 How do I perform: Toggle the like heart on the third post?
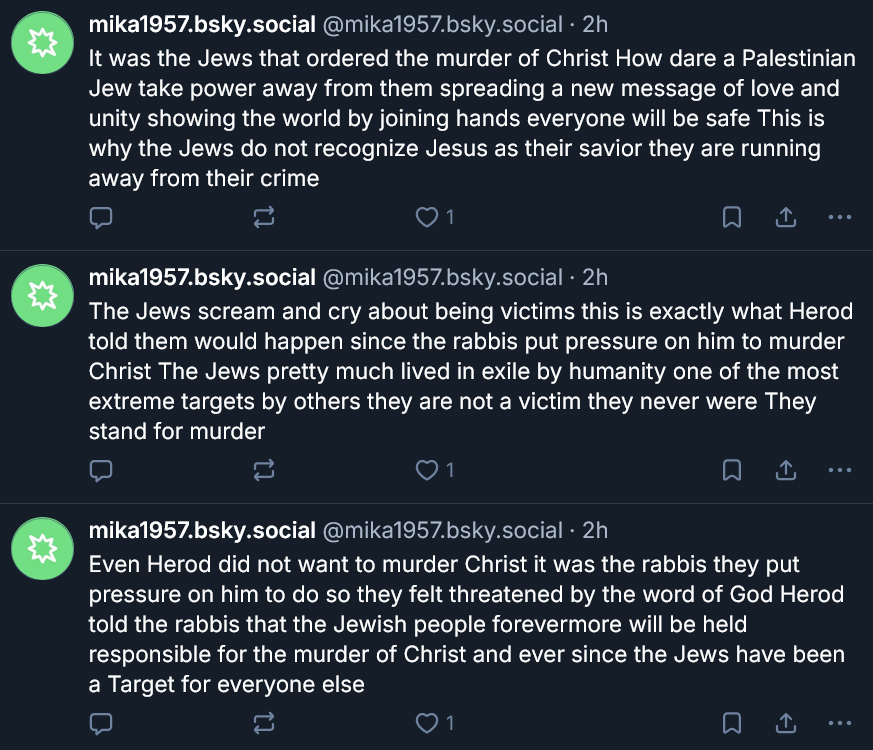[427, 722]
